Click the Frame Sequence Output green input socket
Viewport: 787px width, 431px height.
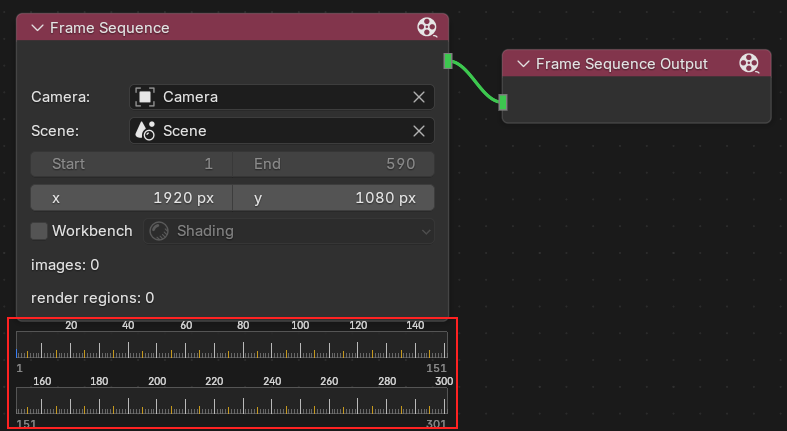pos(503,102)
